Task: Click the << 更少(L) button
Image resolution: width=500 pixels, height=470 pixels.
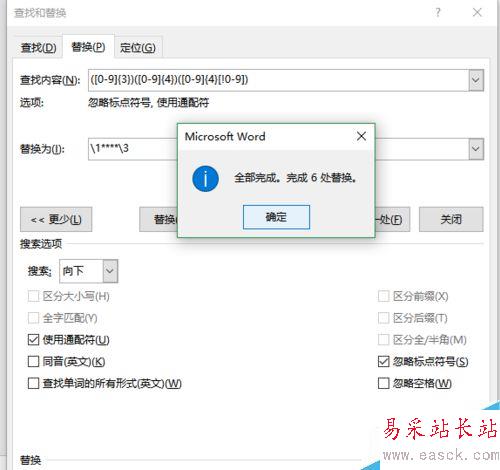Action: coord(56,219)
